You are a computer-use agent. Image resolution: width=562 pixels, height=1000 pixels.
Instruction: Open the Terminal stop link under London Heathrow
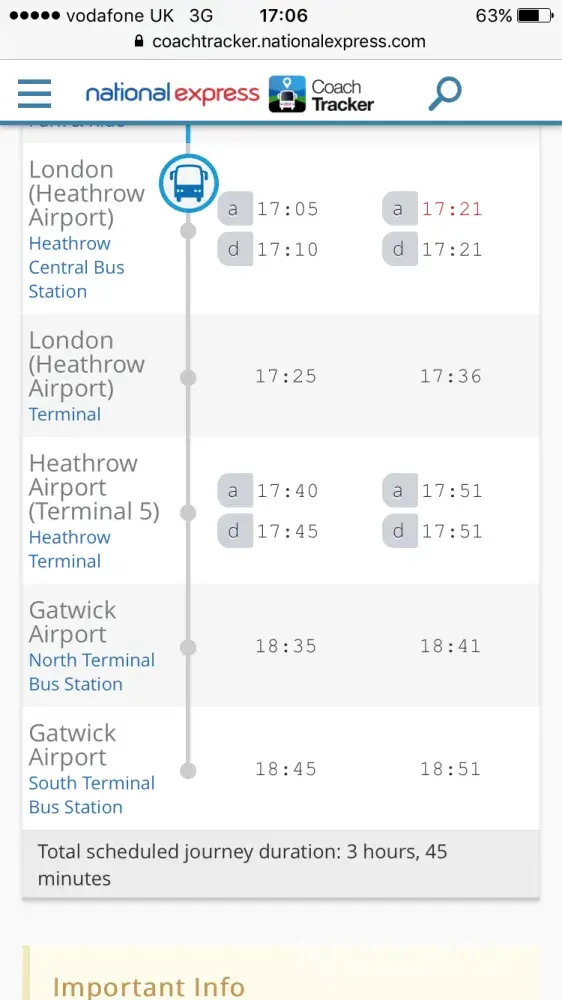(x=65, y=415)
